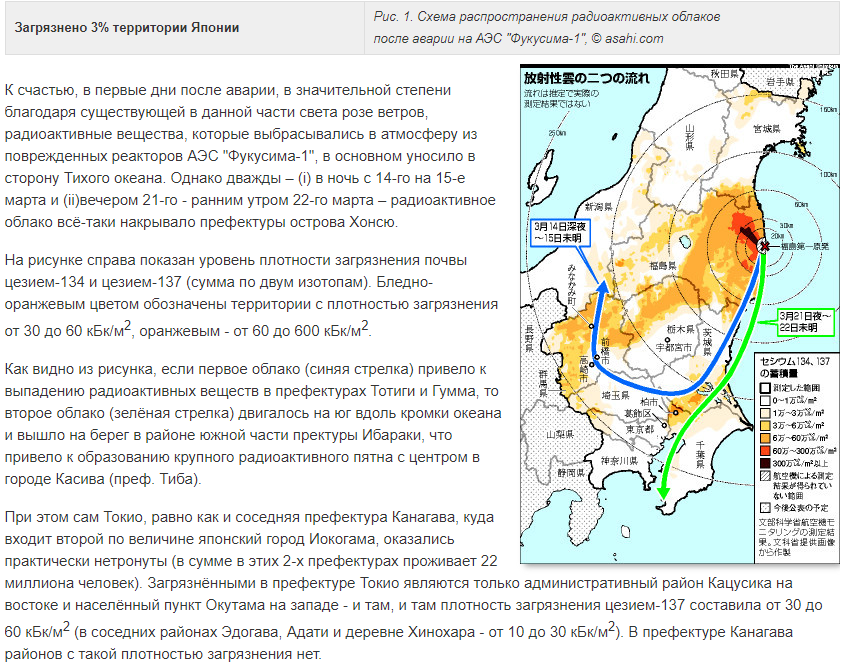Click the "静岡県" prefecture label
Viewport: 842px width, 671px height.
click(x=571, y=473)
